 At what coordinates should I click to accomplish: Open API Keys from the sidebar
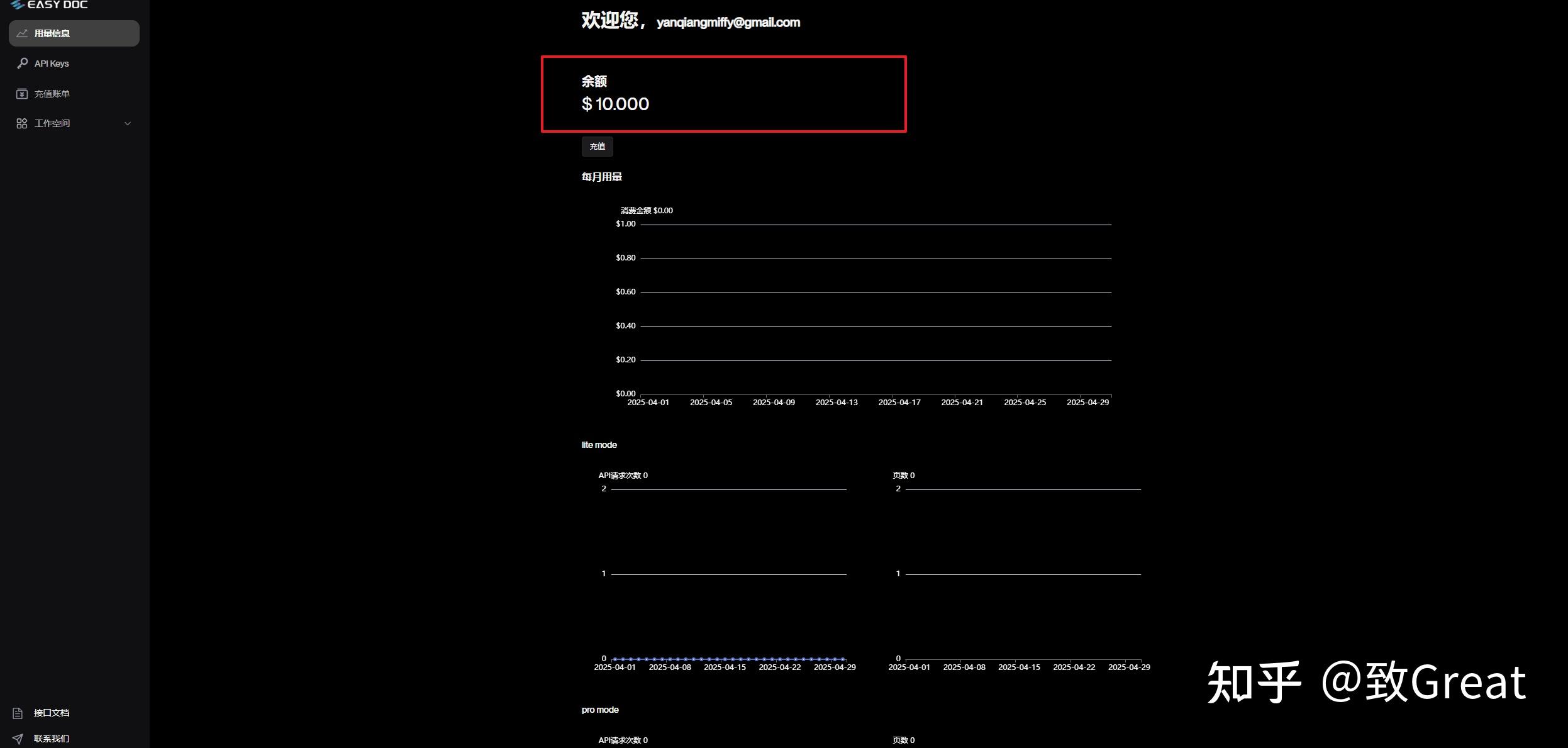52,63
